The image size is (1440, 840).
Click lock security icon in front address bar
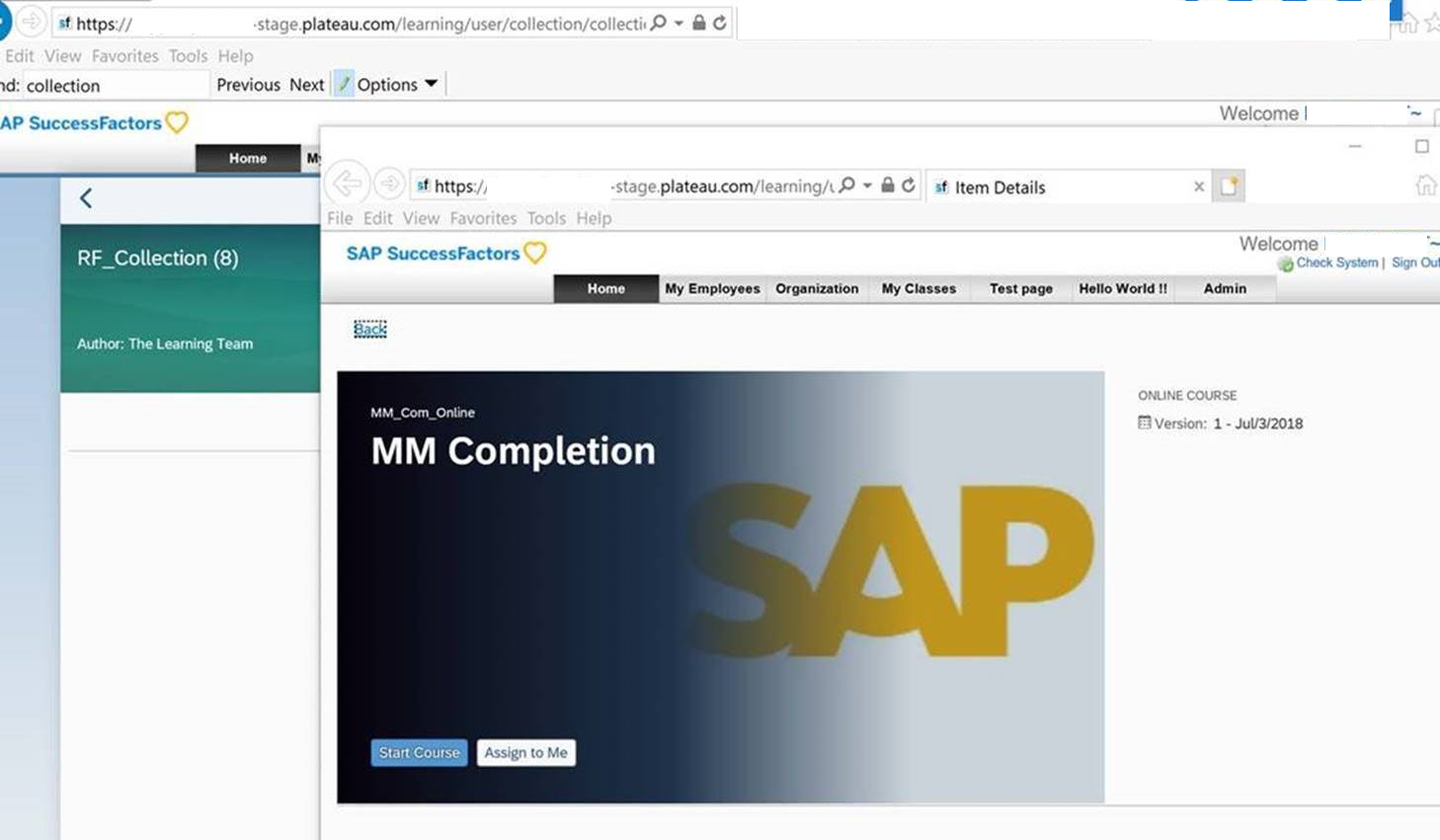888,185
